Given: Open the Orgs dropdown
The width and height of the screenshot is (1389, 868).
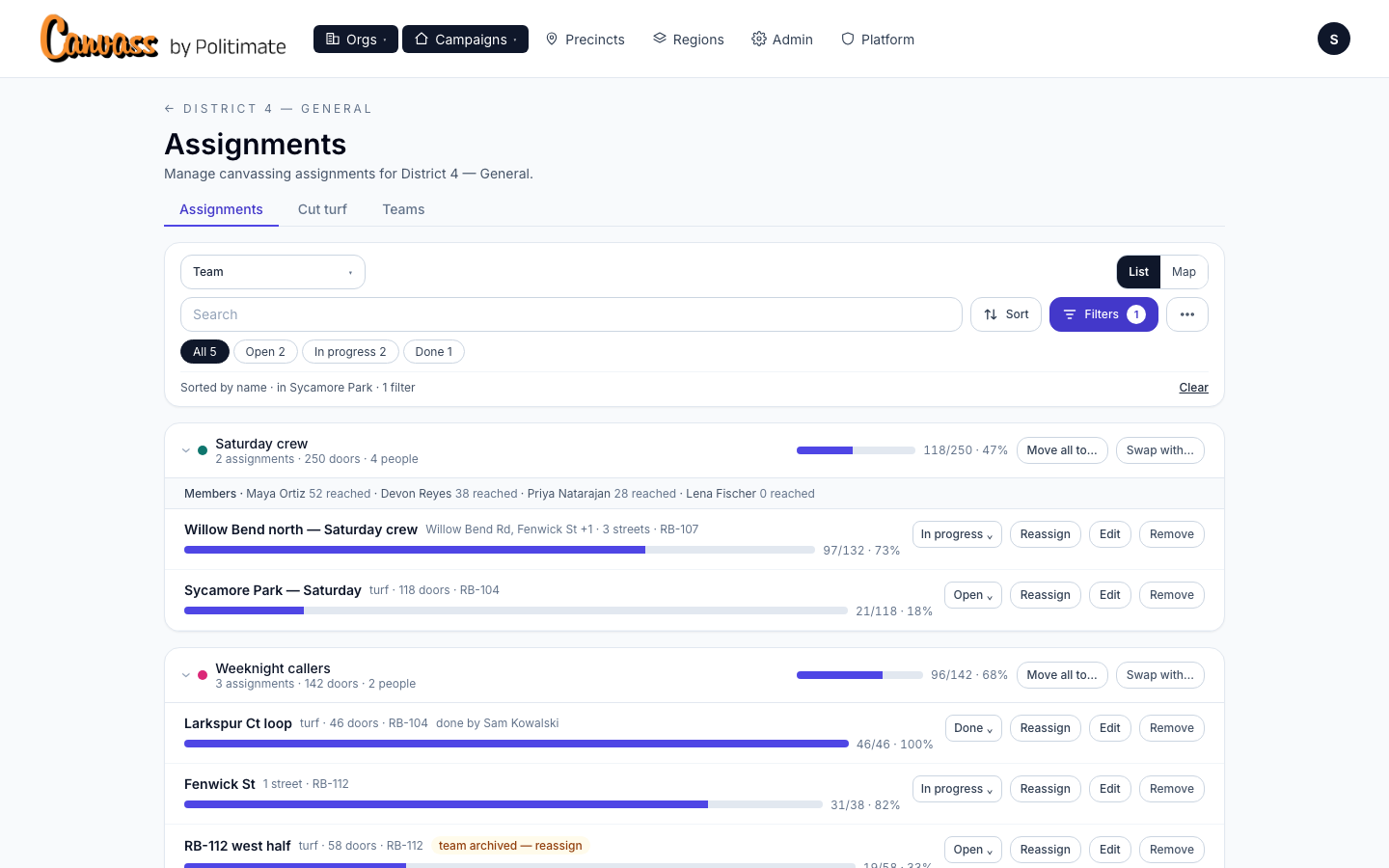Looking at the screenshot, I should (x=356, y=40).
